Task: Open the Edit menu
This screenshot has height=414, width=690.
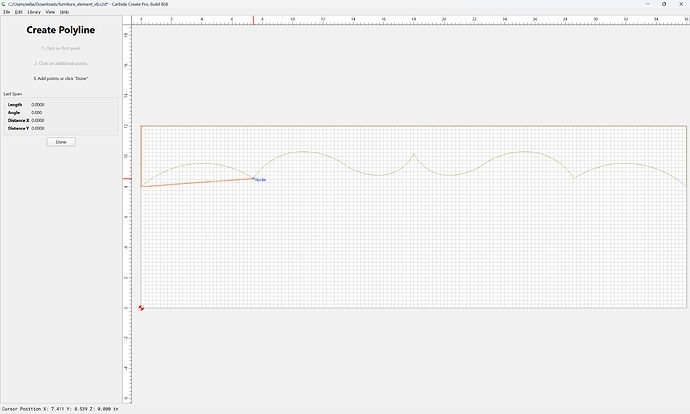Action: [x=18, y=12]
